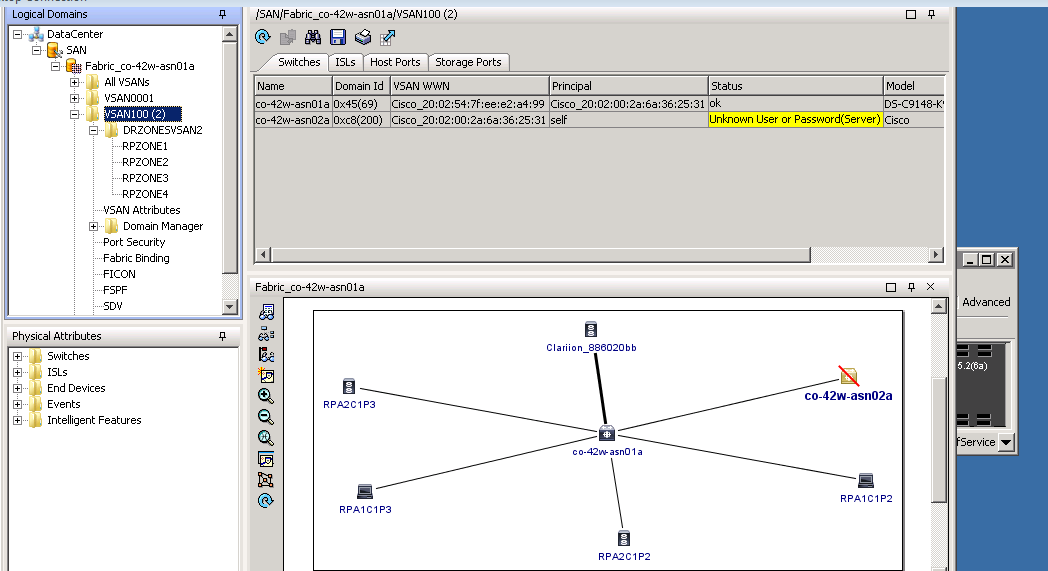Select the RPA2C1P3 device on the map
Screen dimensions: 1048x571
point(349,386)
